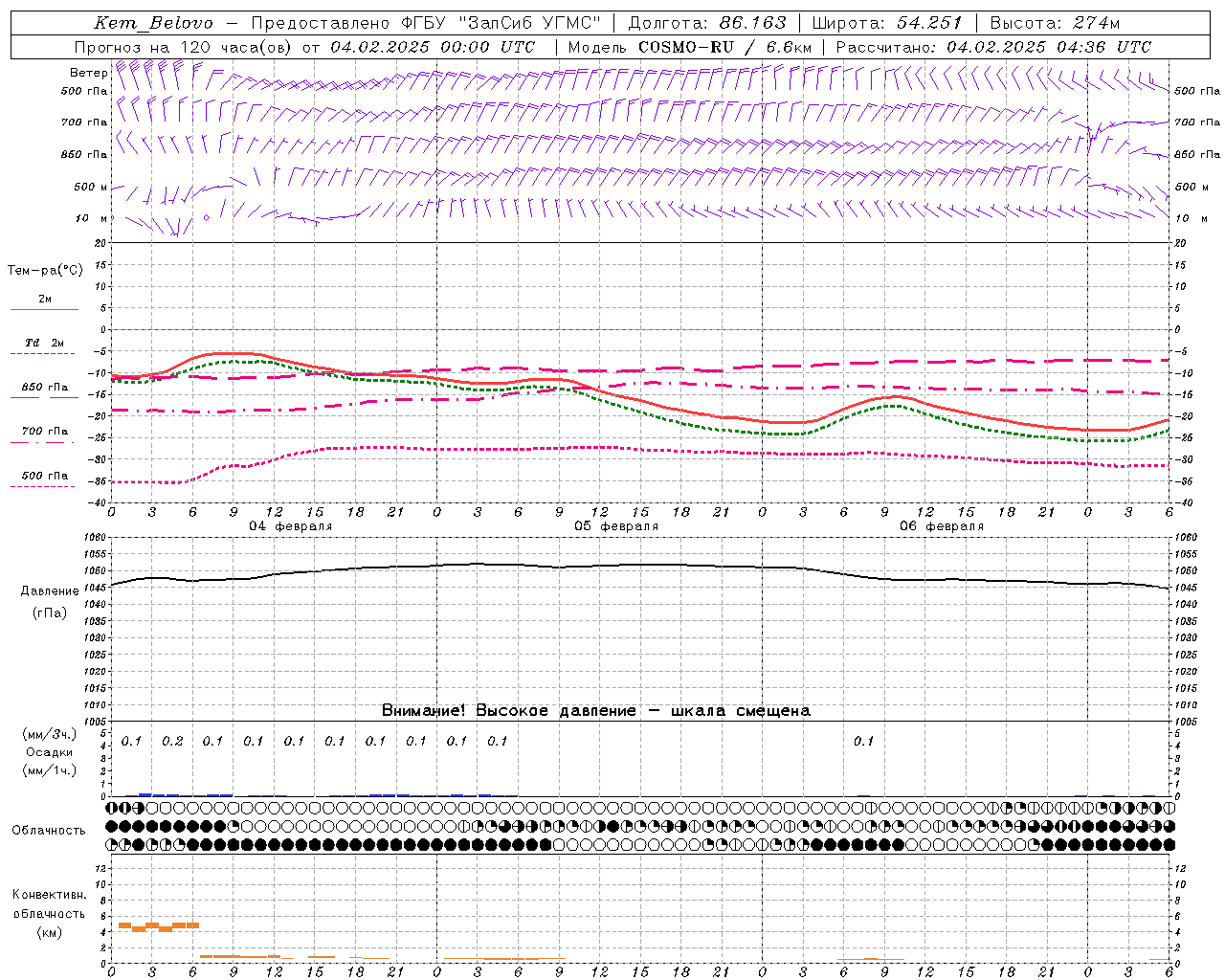This screenshot has height=980, width=1225.
Task: Select the 'Облачность' cloud cover label
Action: tap(49, 830)
